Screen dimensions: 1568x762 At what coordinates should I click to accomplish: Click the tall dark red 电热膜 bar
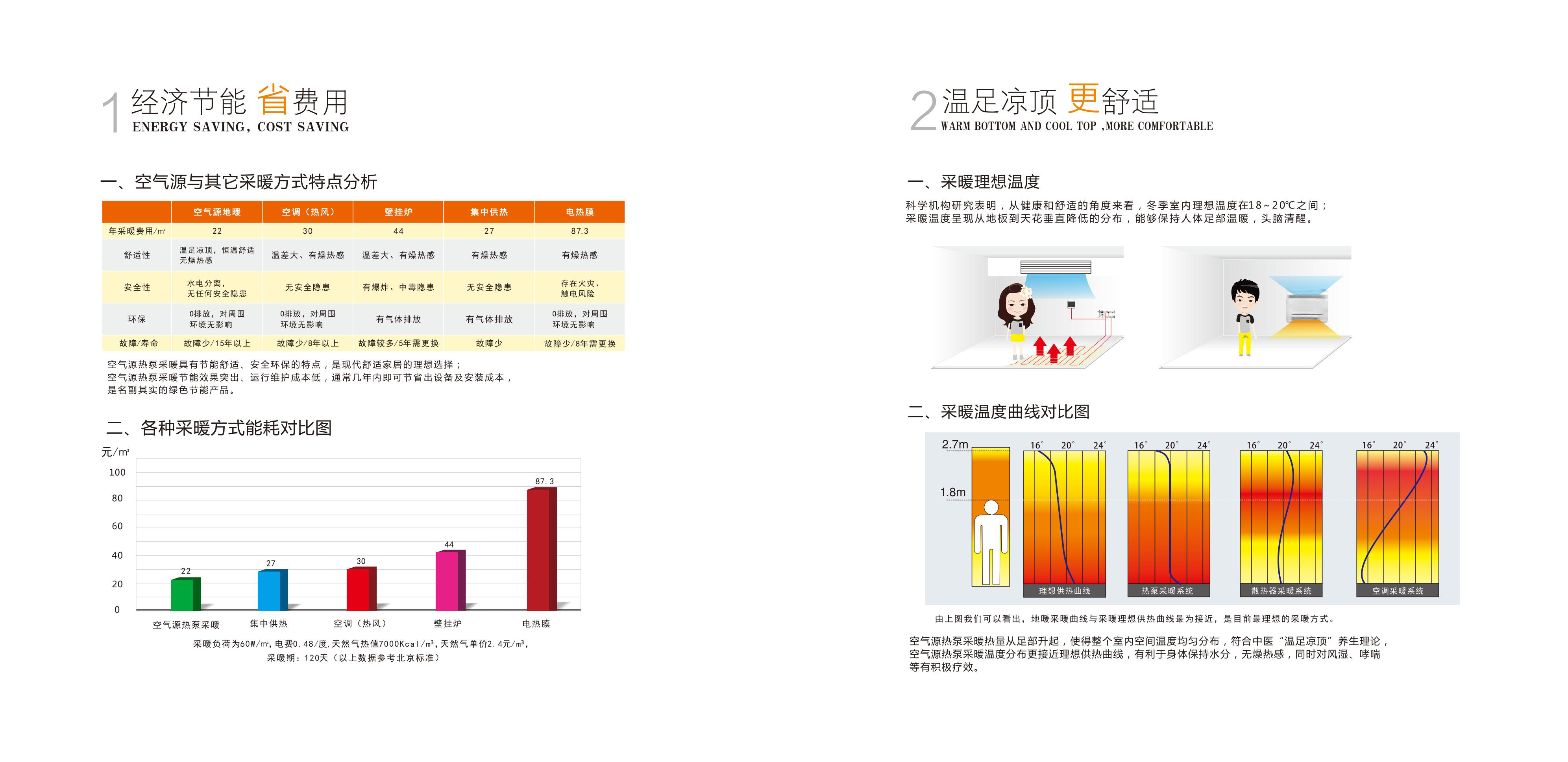(x=541, y=549)
